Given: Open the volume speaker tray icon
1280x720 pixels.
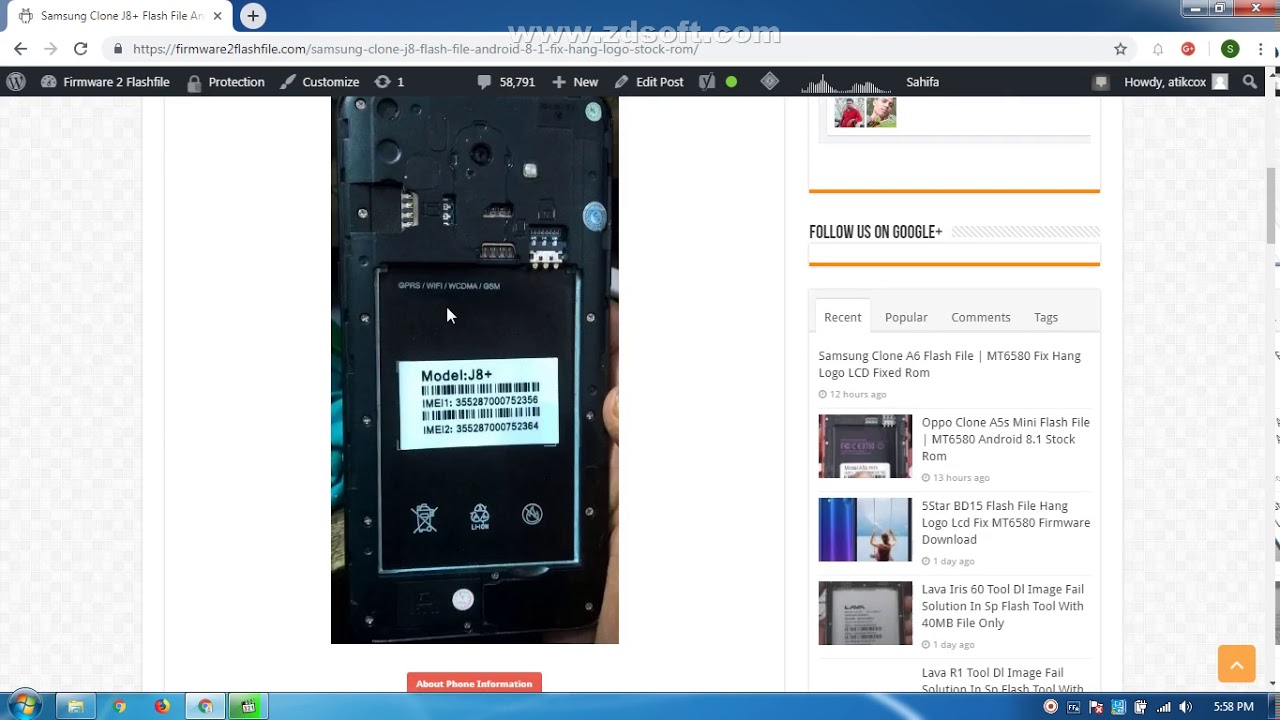Looking at the screenshot, I should (1185, 707).
